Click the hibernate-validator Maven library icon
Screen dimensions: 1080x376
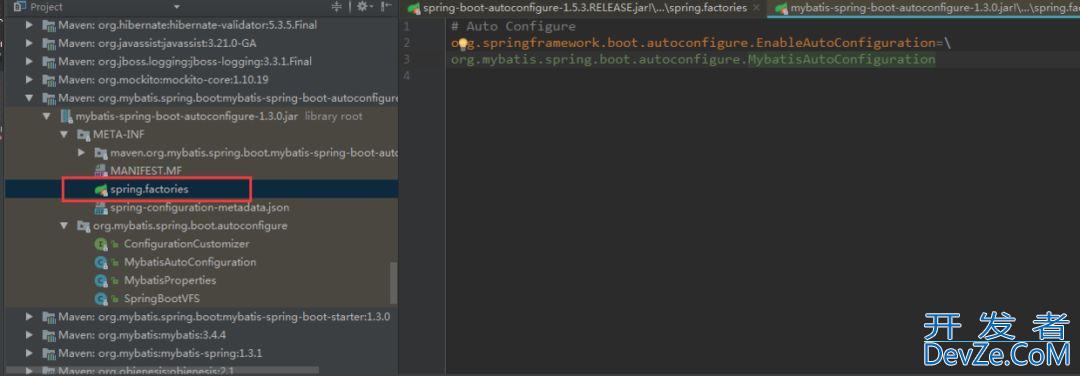pos(49,25)
